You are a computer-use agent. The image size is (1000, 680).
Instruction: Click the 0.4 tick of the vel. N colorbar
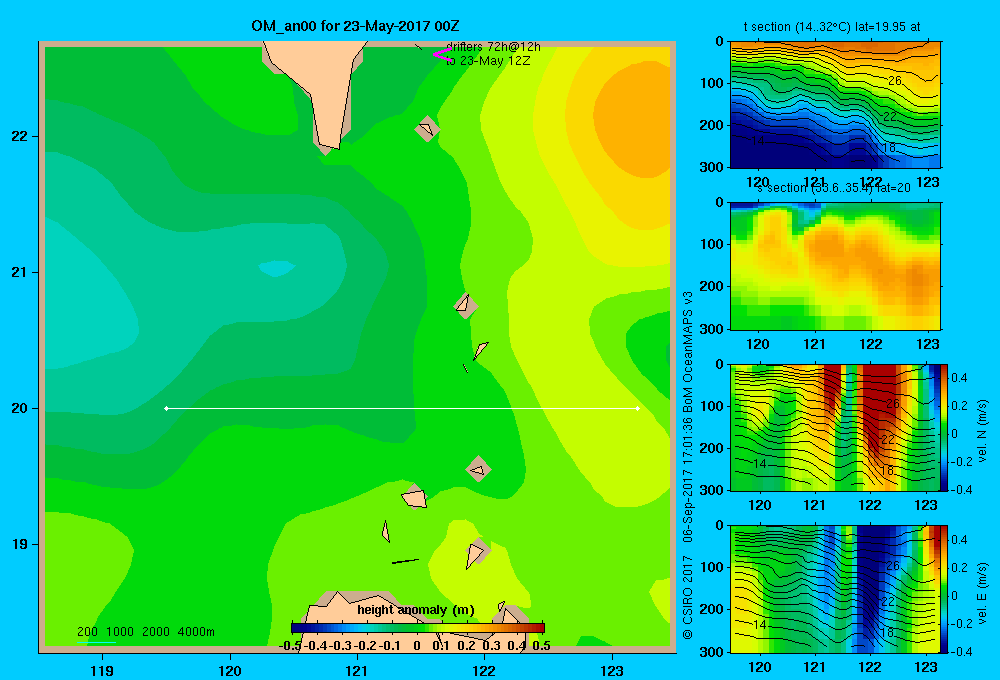[x=959, y=378]
